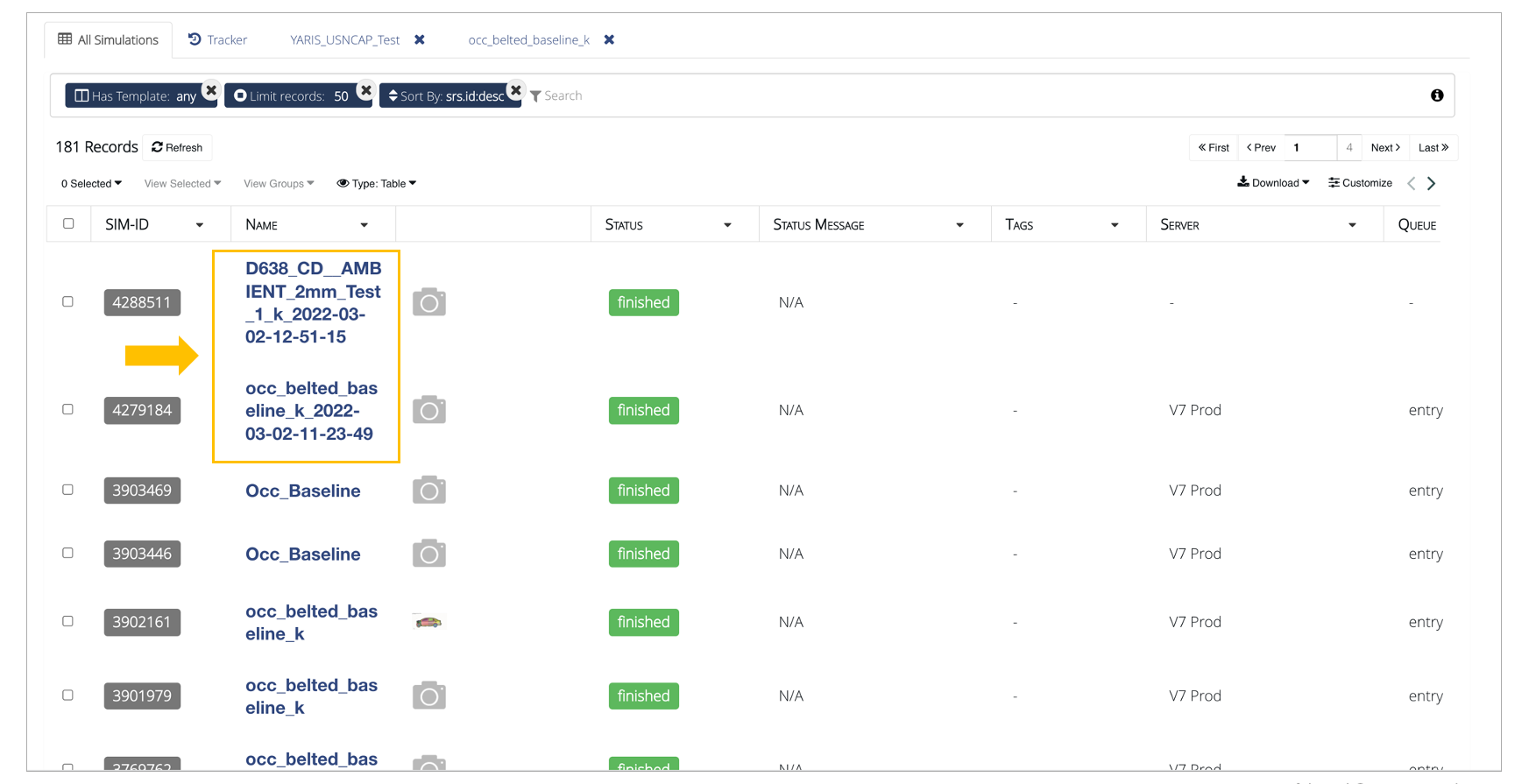The image size is (1536, 784).
Task: Open the Name column dropdown arrow
Action: pos(365,225)
